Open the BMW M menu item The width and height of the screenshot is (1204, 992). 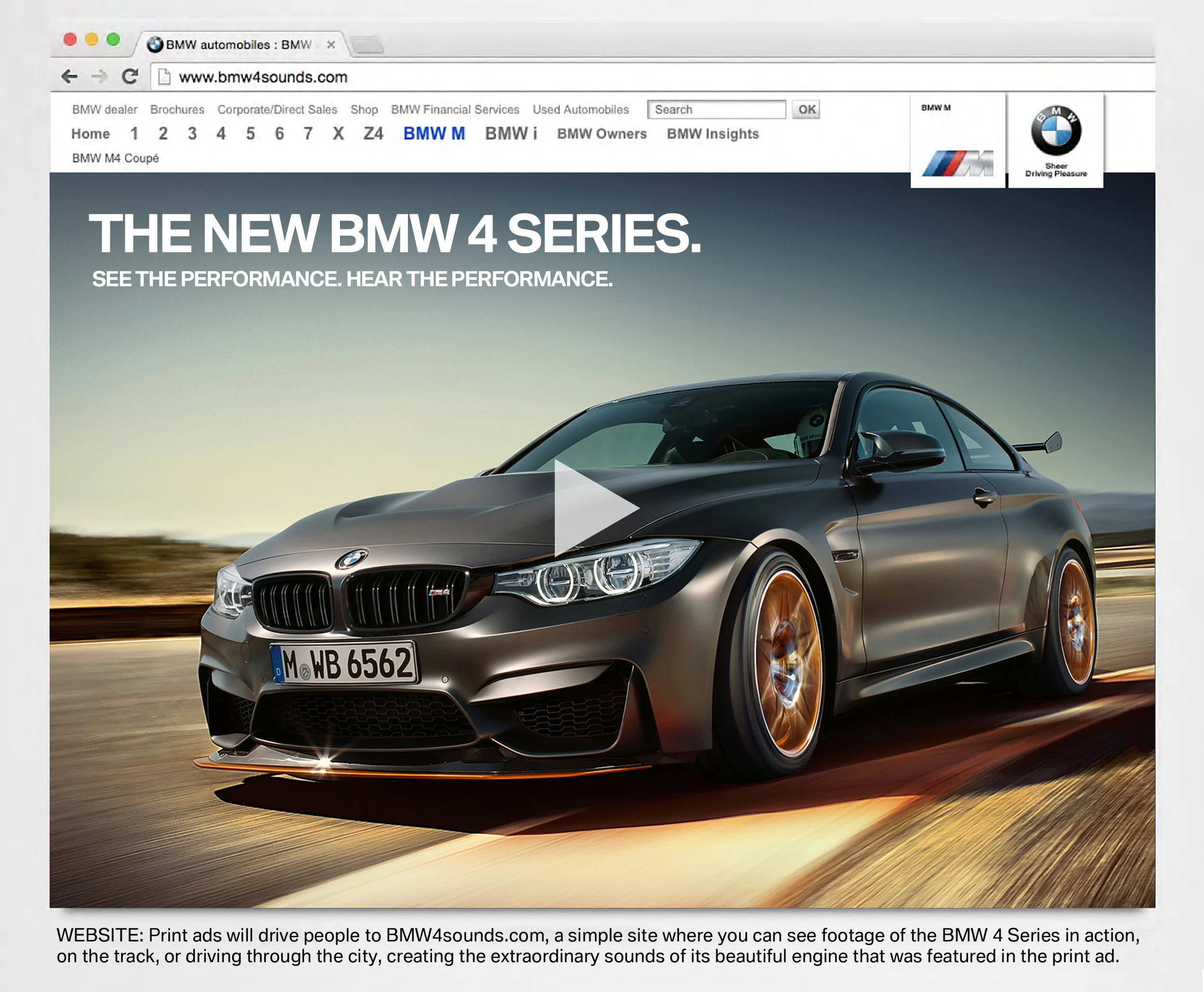coord(434,134)
